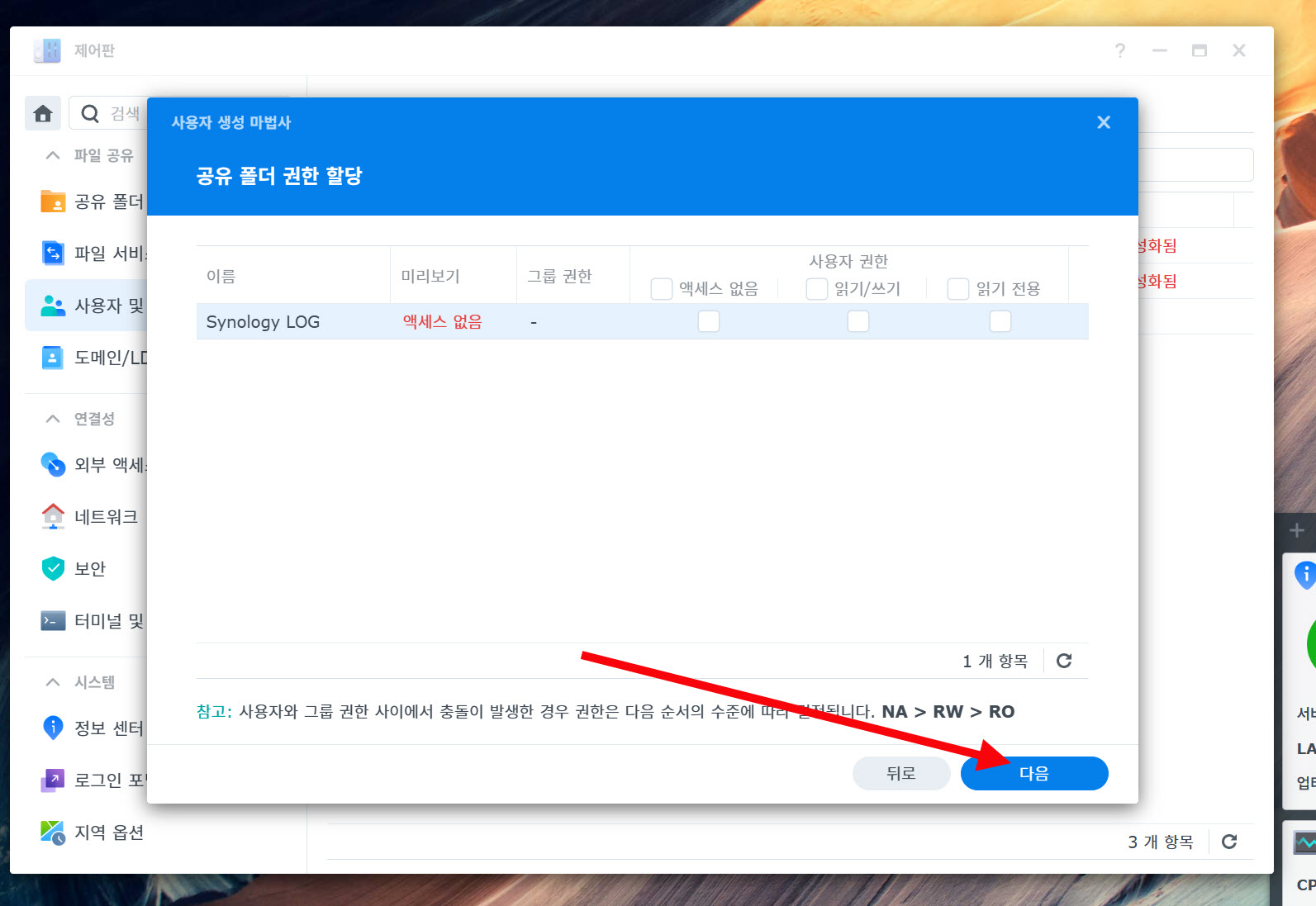Open the 네트워크 menu entry
Image resolution: width=1316 pixels, height=906 pixels.
106,516
